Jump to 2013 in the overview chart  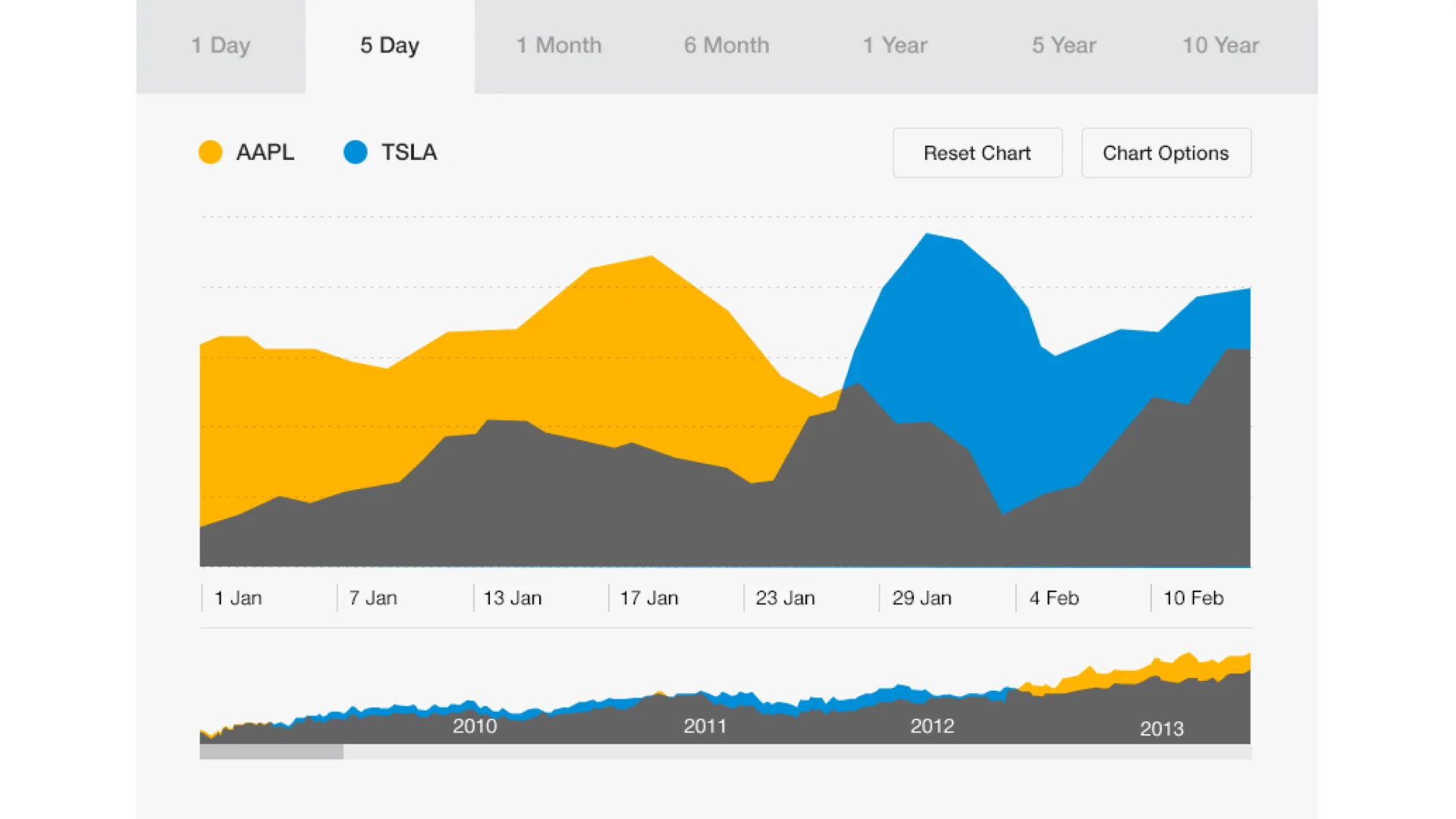(x=1161, y=728)
